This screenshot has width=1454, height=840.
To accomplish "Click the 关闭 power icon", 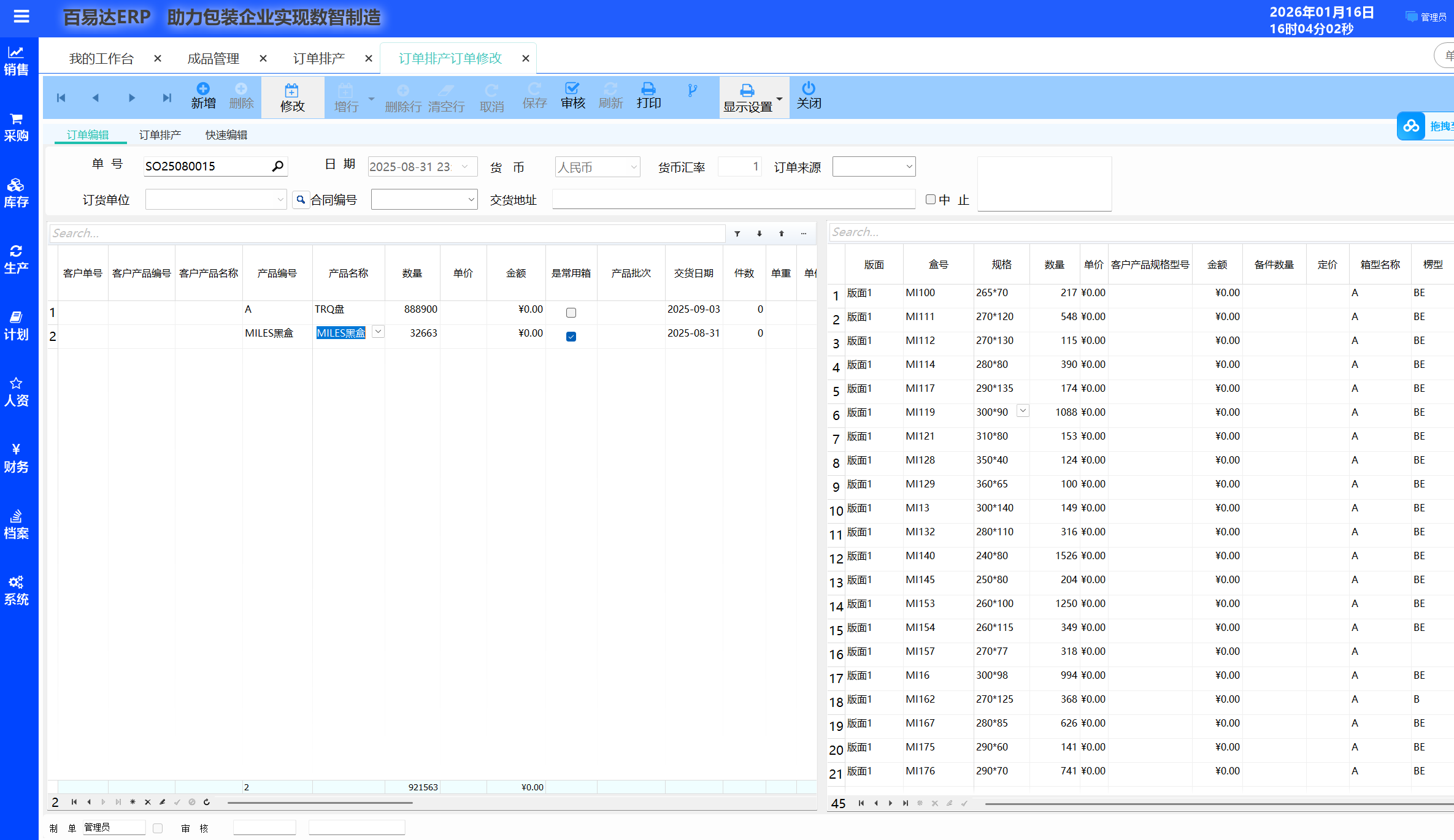I will (809, 88).
